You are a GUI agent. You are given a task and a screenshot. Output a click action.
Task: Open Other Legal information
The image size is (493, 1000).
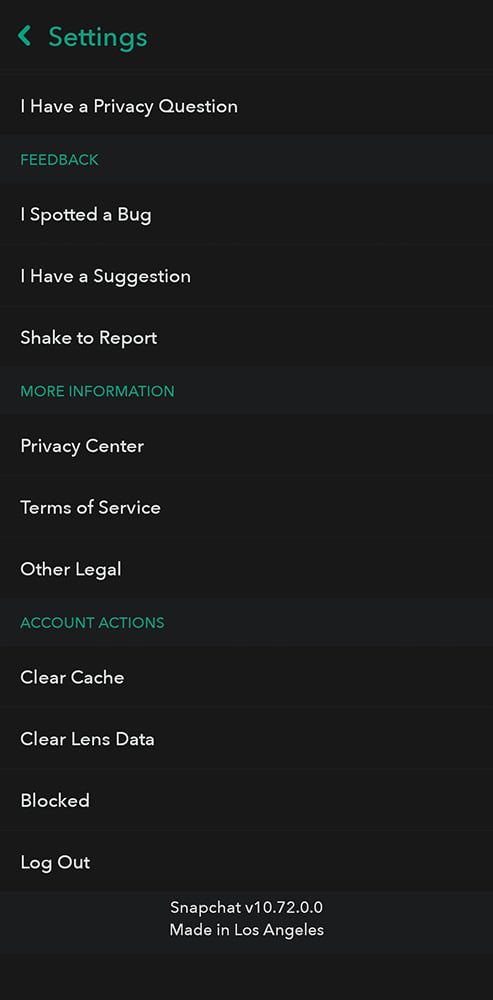point(246,569)
